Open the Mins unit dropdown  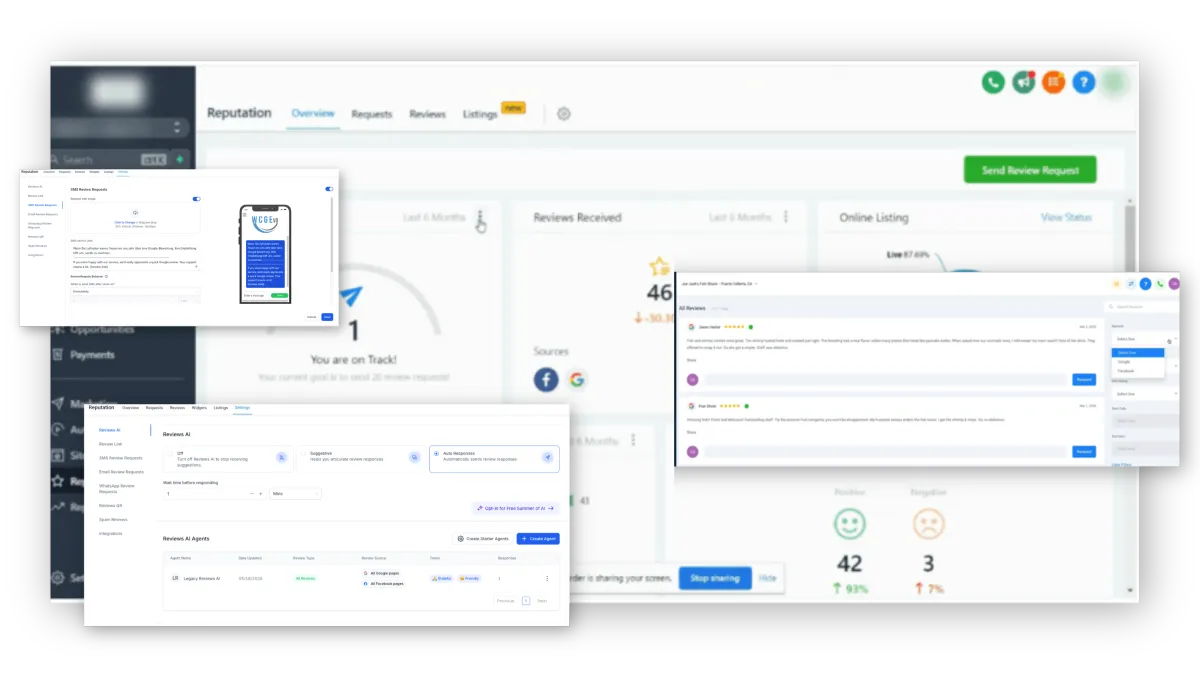click(295, 494)
